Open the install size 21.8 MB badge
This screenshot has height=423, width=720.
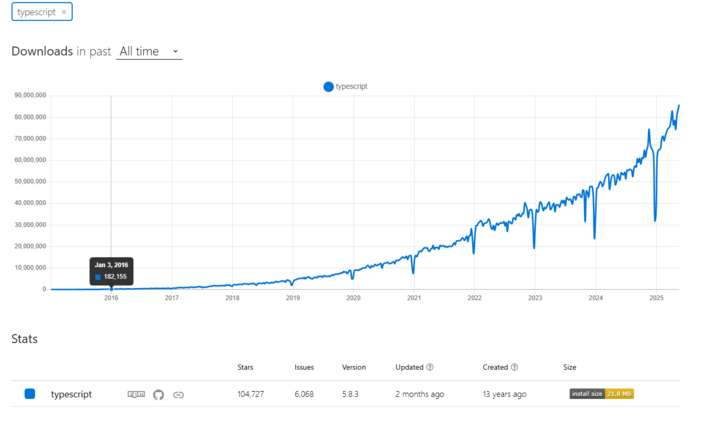602,394
